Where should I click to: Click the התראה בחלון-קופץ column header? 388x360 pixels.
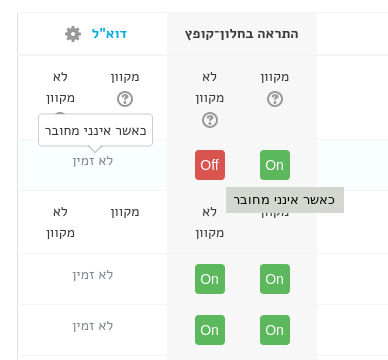[x=242, y=34]
